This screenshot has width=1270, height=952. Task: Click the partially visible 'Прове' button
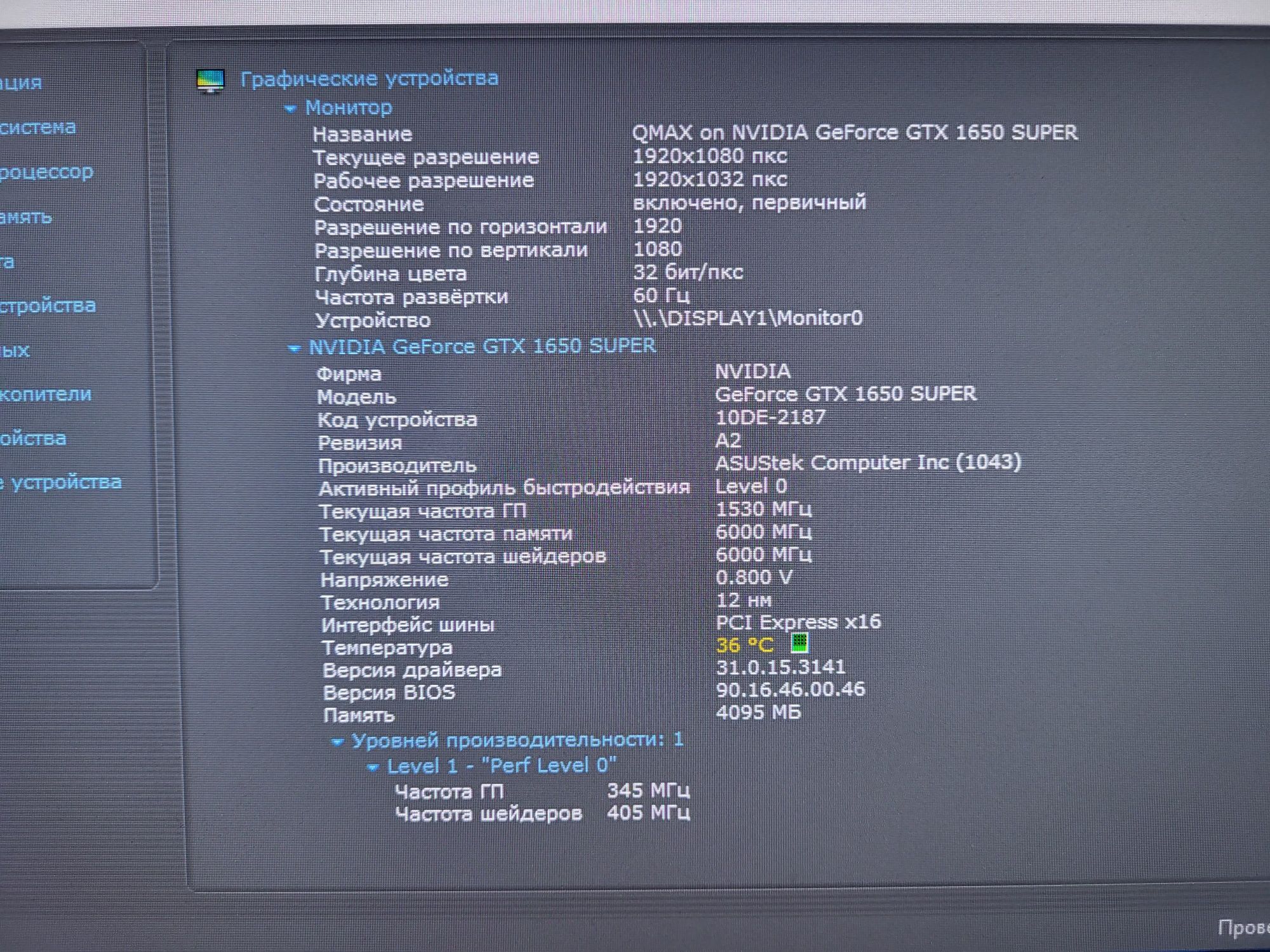1243,927
